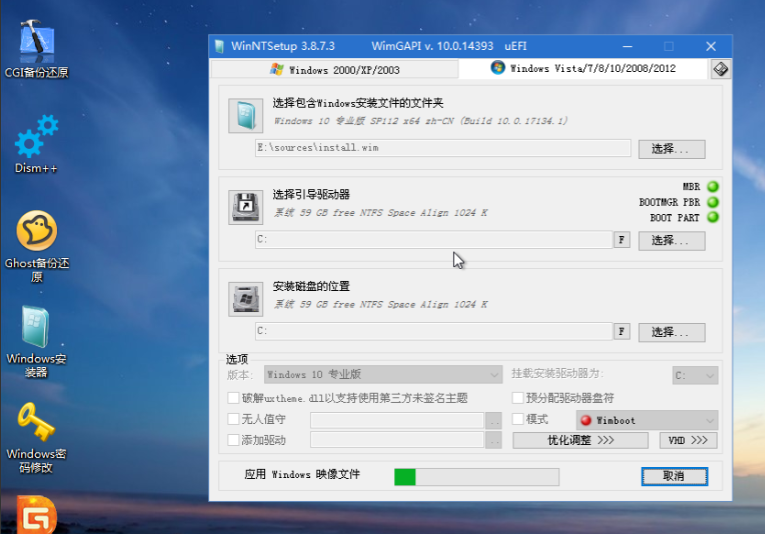Open the mount drive letter C: dropdown
The width and height of the screenshot is (765, 534).
click(695, 376)
